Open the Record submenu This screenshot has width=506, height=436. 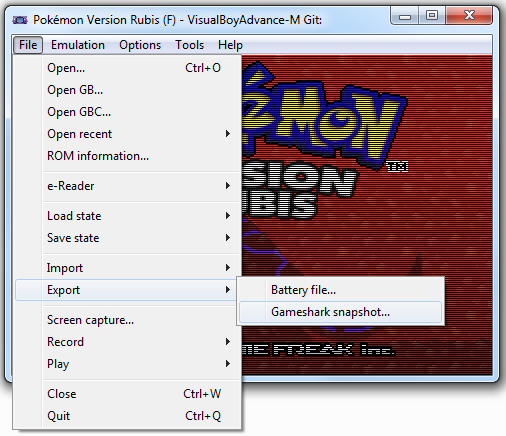point(128,342)
